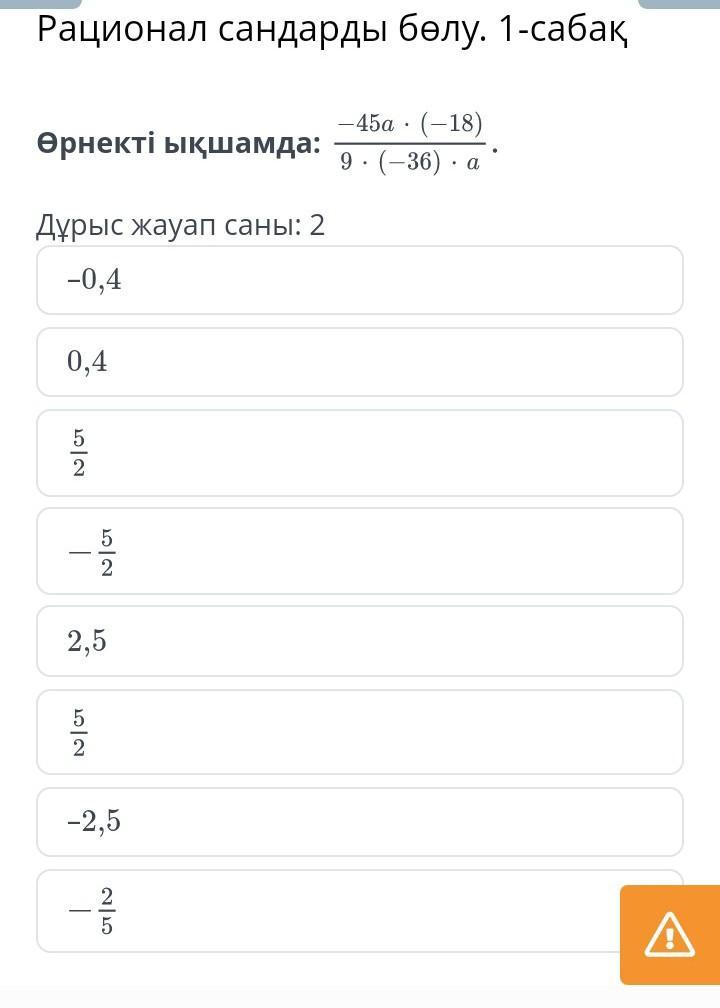This screenshot has width=720, height=1008.
Task: Click the gray element in the top-left corner
Action: [x=40, y=3]
